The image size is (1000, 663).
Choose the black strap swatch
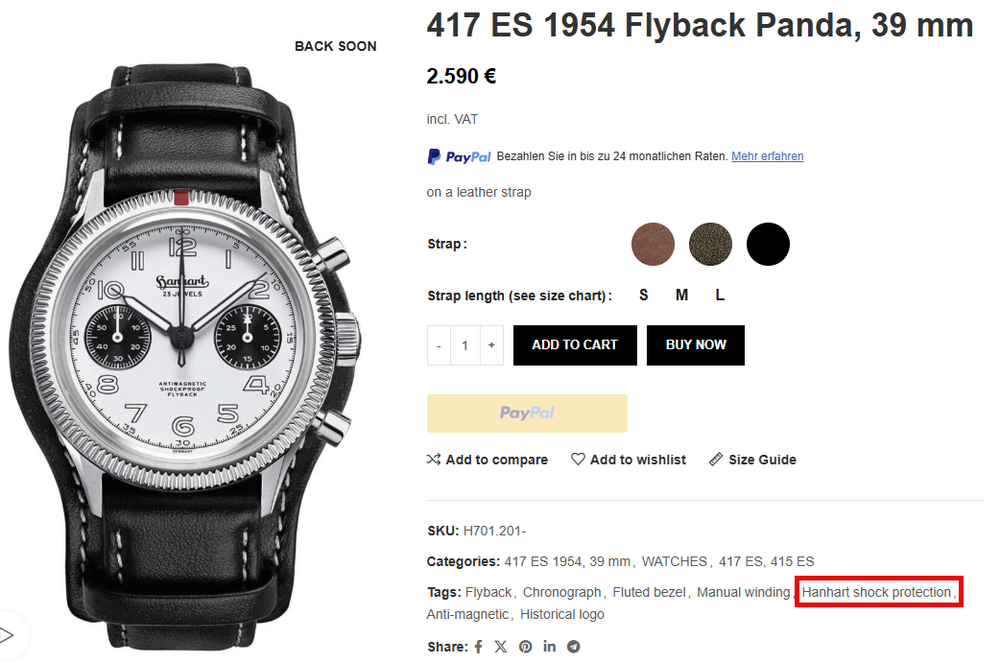(768, 244)
